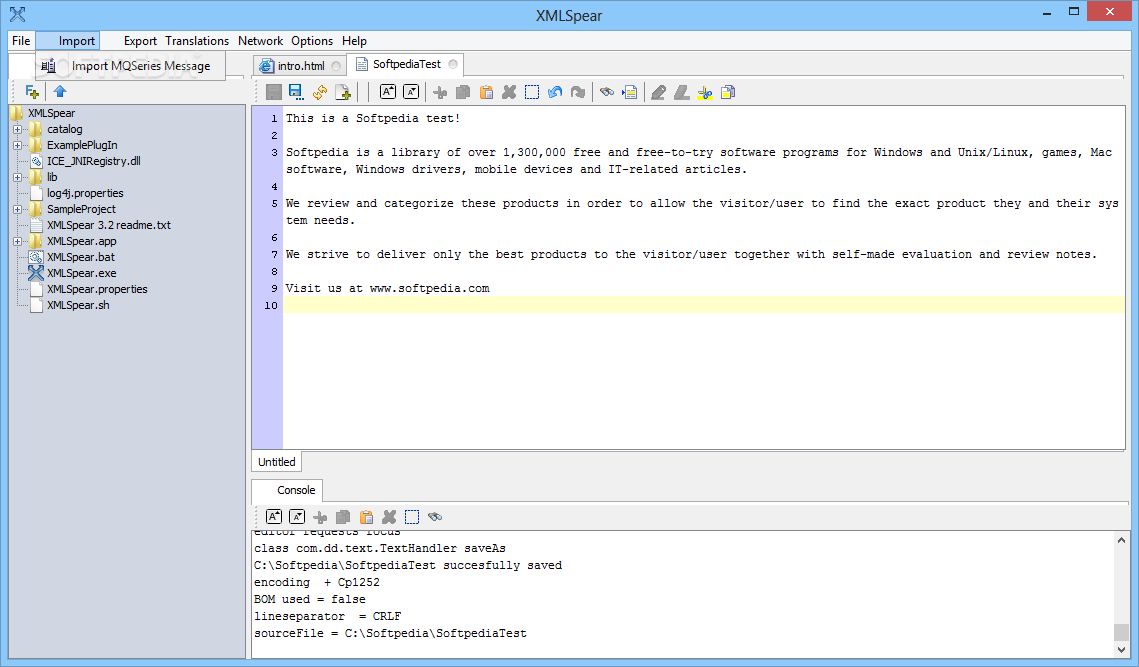Click the Copy icon in editor toolbar
The height and width of the screenshot is (667, 1139).
(463, 92)
